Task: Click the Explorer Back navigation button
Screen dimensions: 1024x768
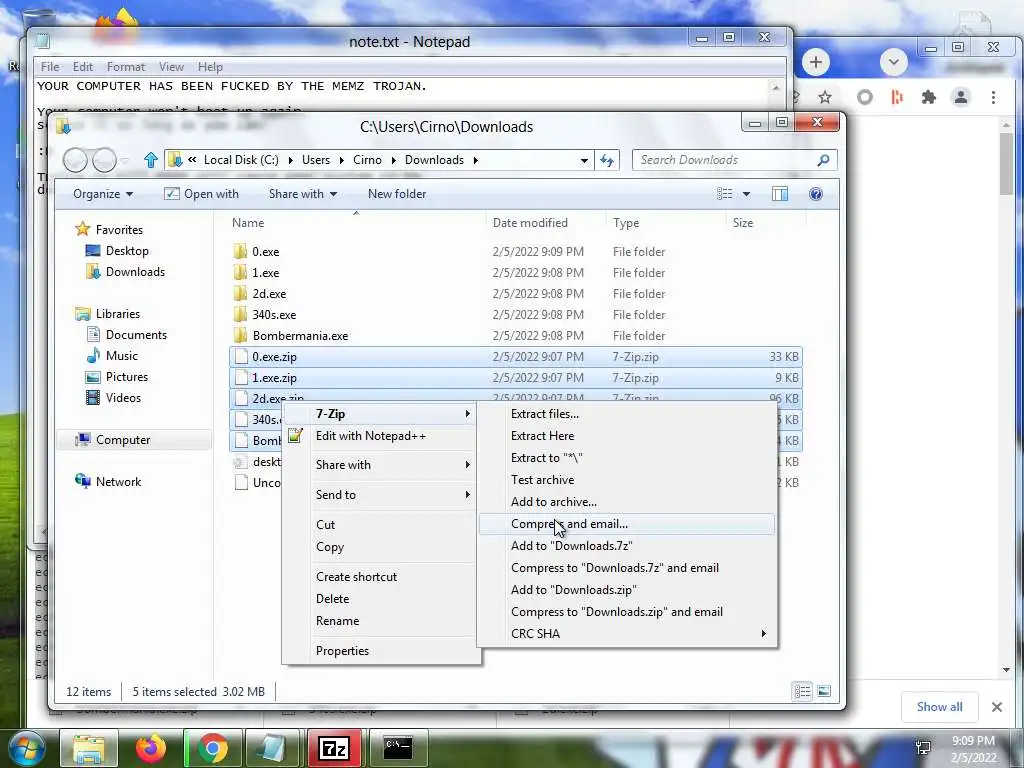Action: pos(75,160)
